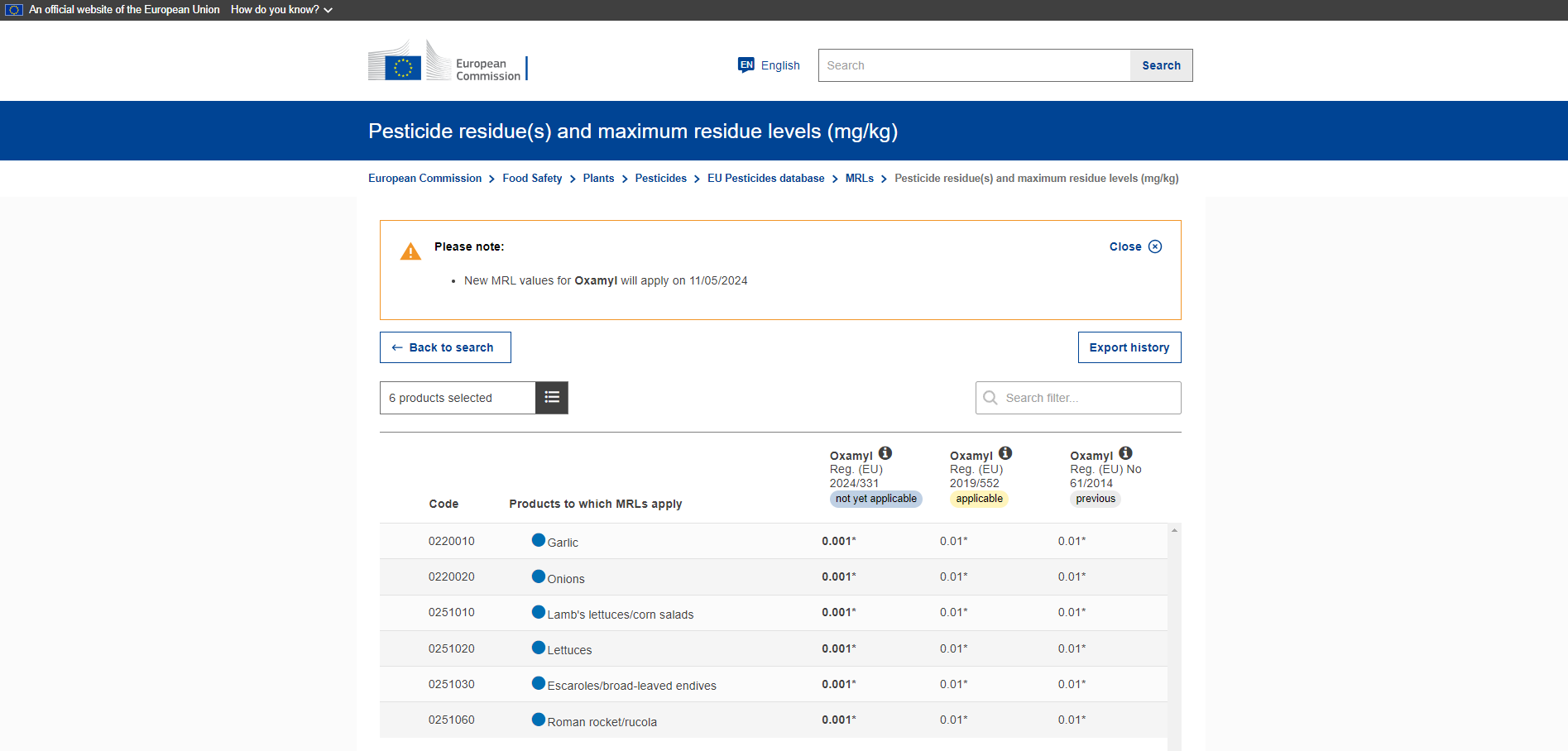Click Back to search button

point(445,347)
